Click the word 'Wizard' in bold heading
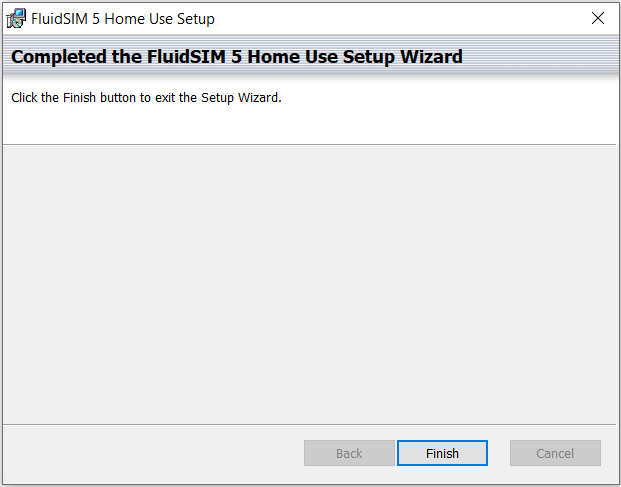The height and width of the screenshot is (487, 621). click(x=431, y=57)
